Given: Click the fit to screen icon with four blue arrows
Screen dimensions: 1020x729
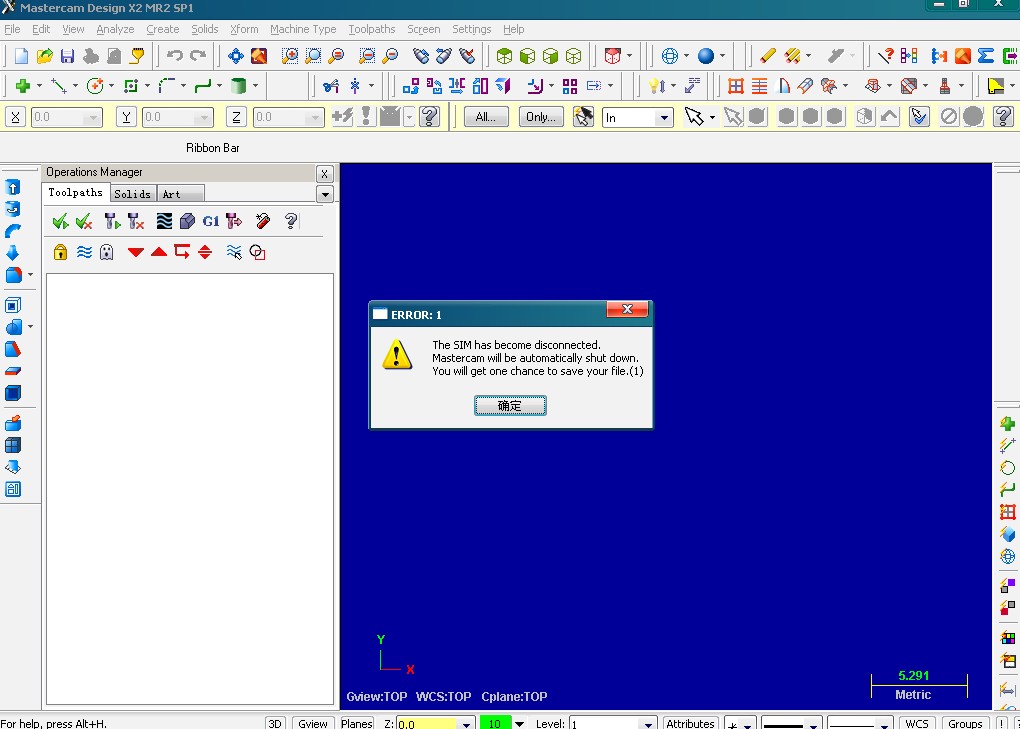Looking at the screenshot, I should tap(235, 56).
